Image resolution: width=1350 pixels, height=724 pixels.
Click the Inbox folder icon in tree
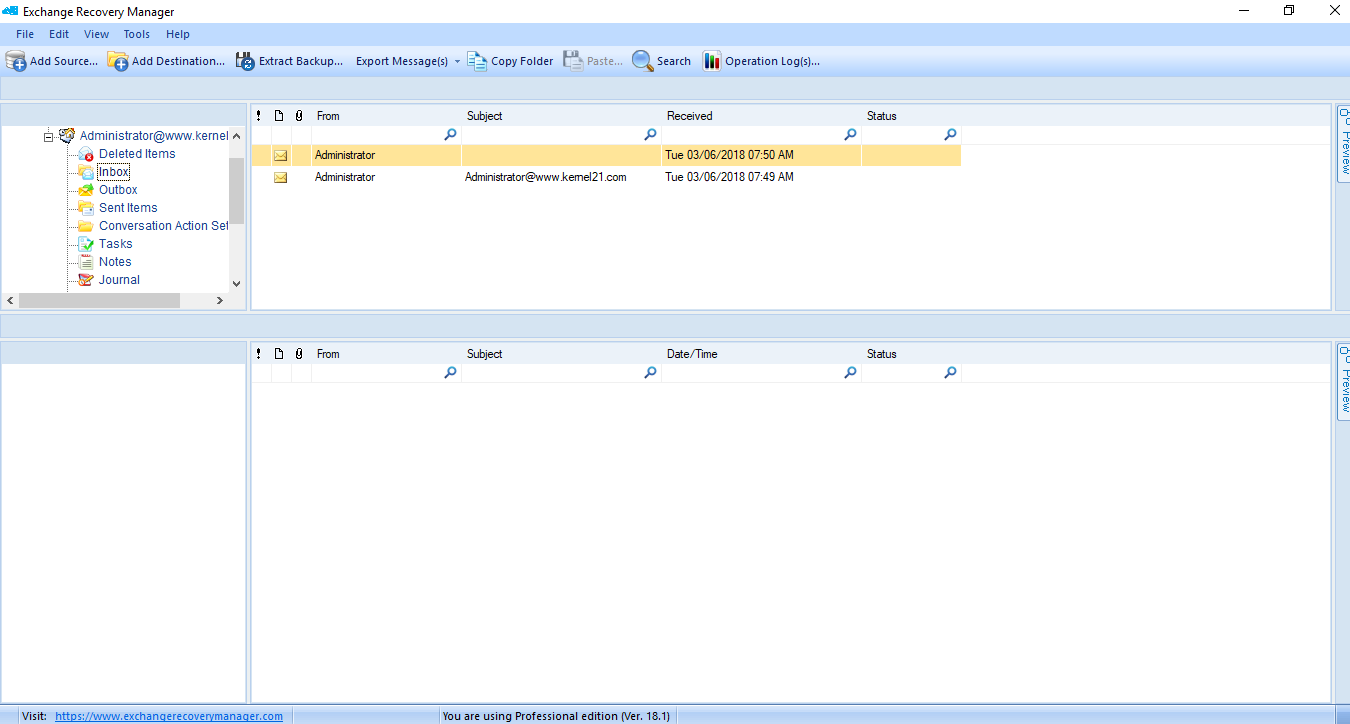pyautogui.click(x=86, y=172)
